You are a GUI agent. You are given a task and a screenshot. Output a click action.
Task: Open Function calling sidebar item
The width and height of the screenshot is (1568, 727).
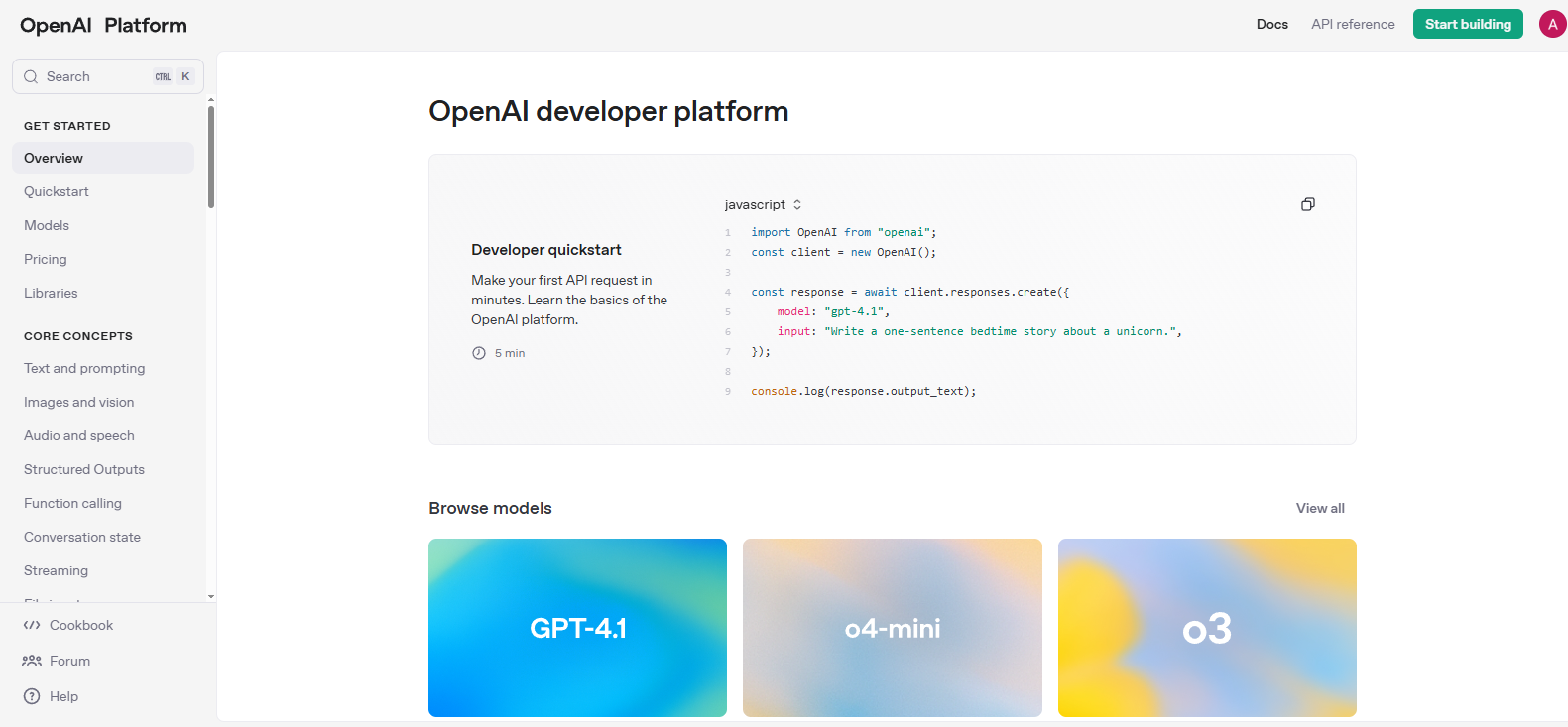(x=72, y=503)
